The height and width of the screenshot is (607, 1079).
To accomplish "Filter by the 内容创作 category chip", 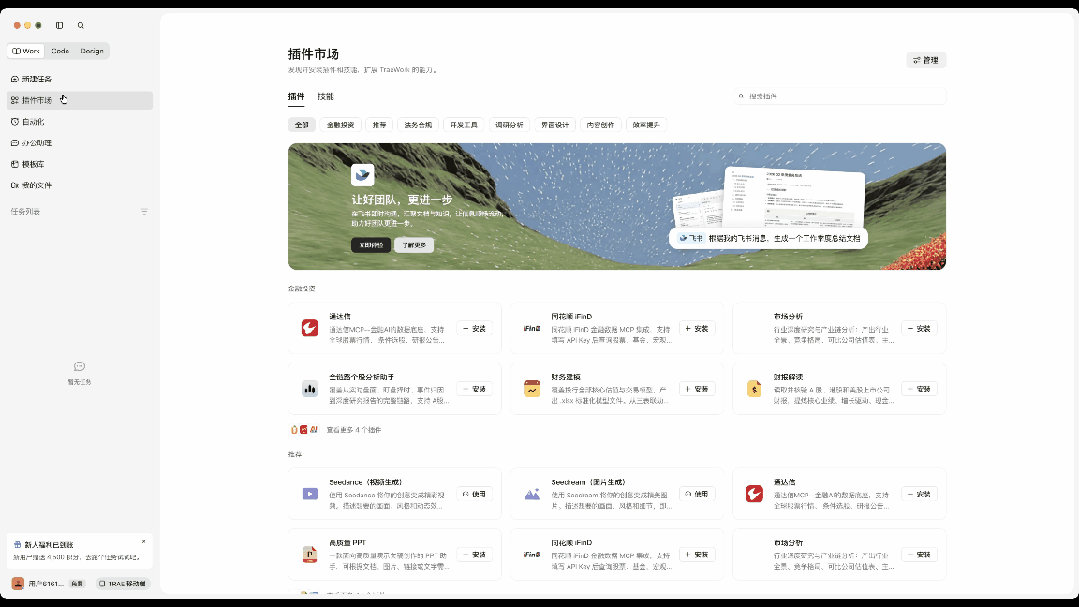I will click(x=601, y=125).
